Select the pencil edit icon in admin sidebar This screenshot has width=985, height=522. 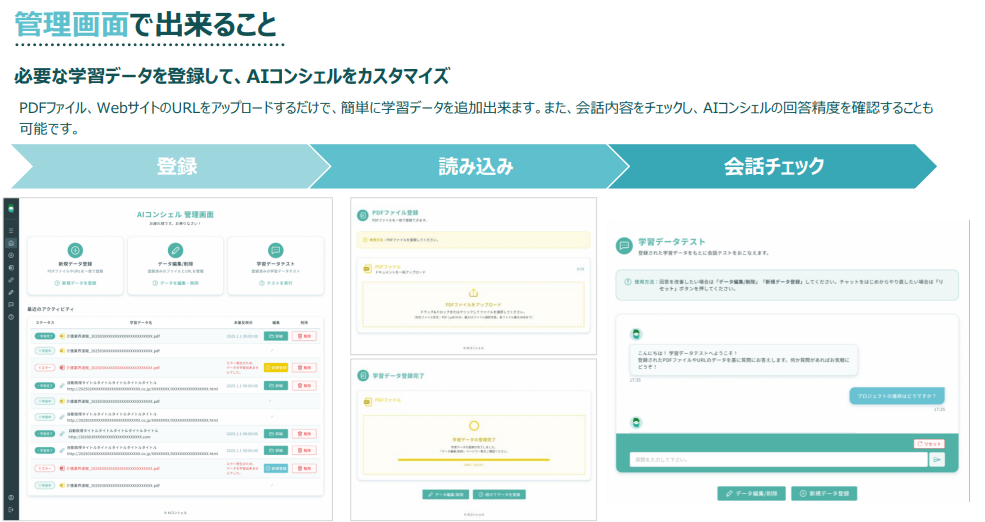click(11, 293)
